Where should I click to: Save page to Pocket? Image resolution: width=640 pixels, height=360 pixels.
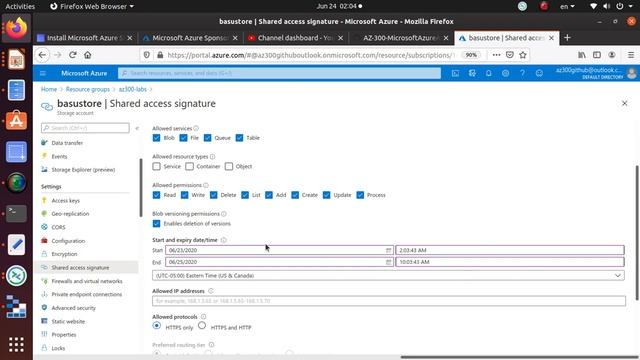coord(510,55)
